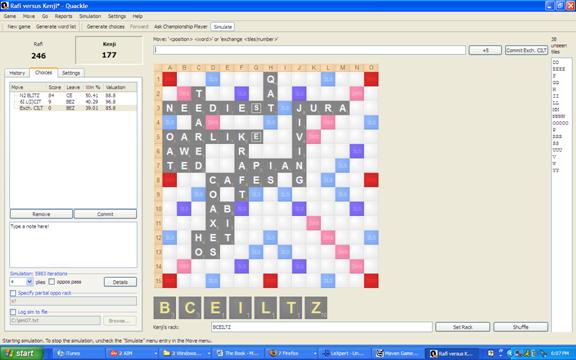This screenshot has height=360, width=576.
Task: Select the C rack tile
Action: 190,308
